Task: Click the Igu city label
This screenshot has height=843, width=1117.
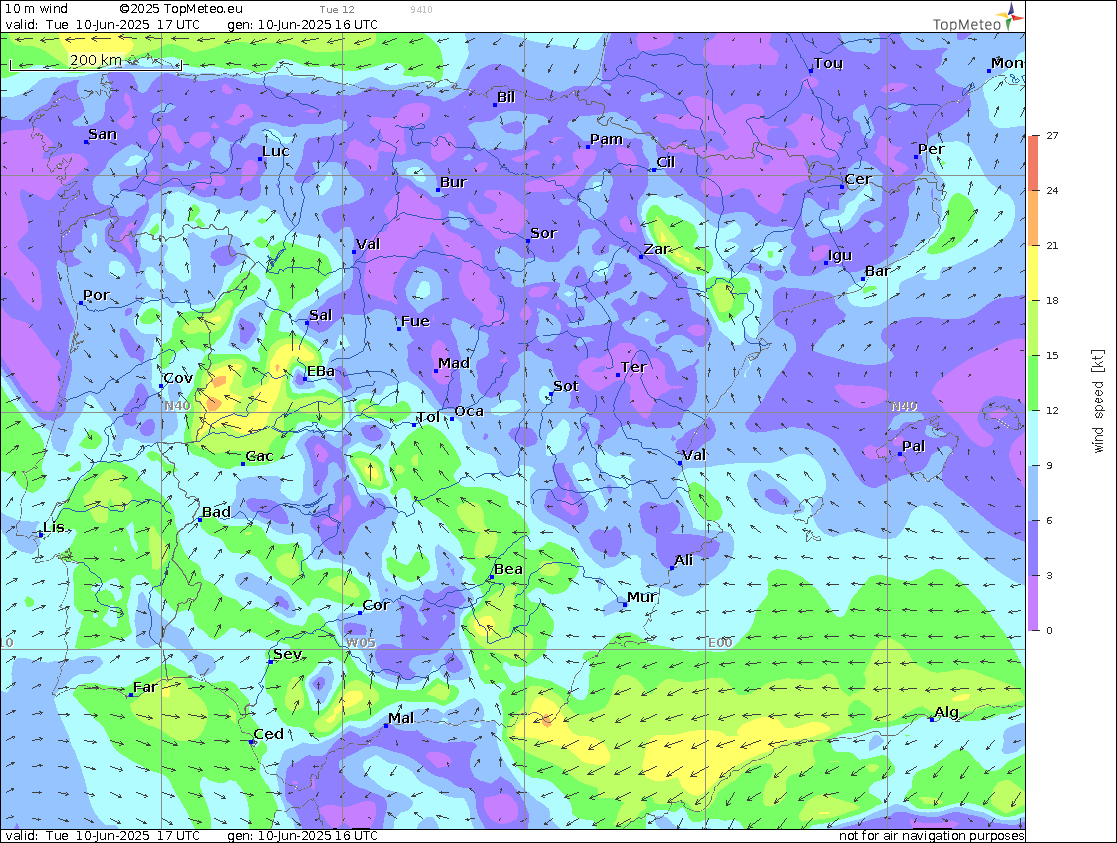Action: tap(840, 255)
